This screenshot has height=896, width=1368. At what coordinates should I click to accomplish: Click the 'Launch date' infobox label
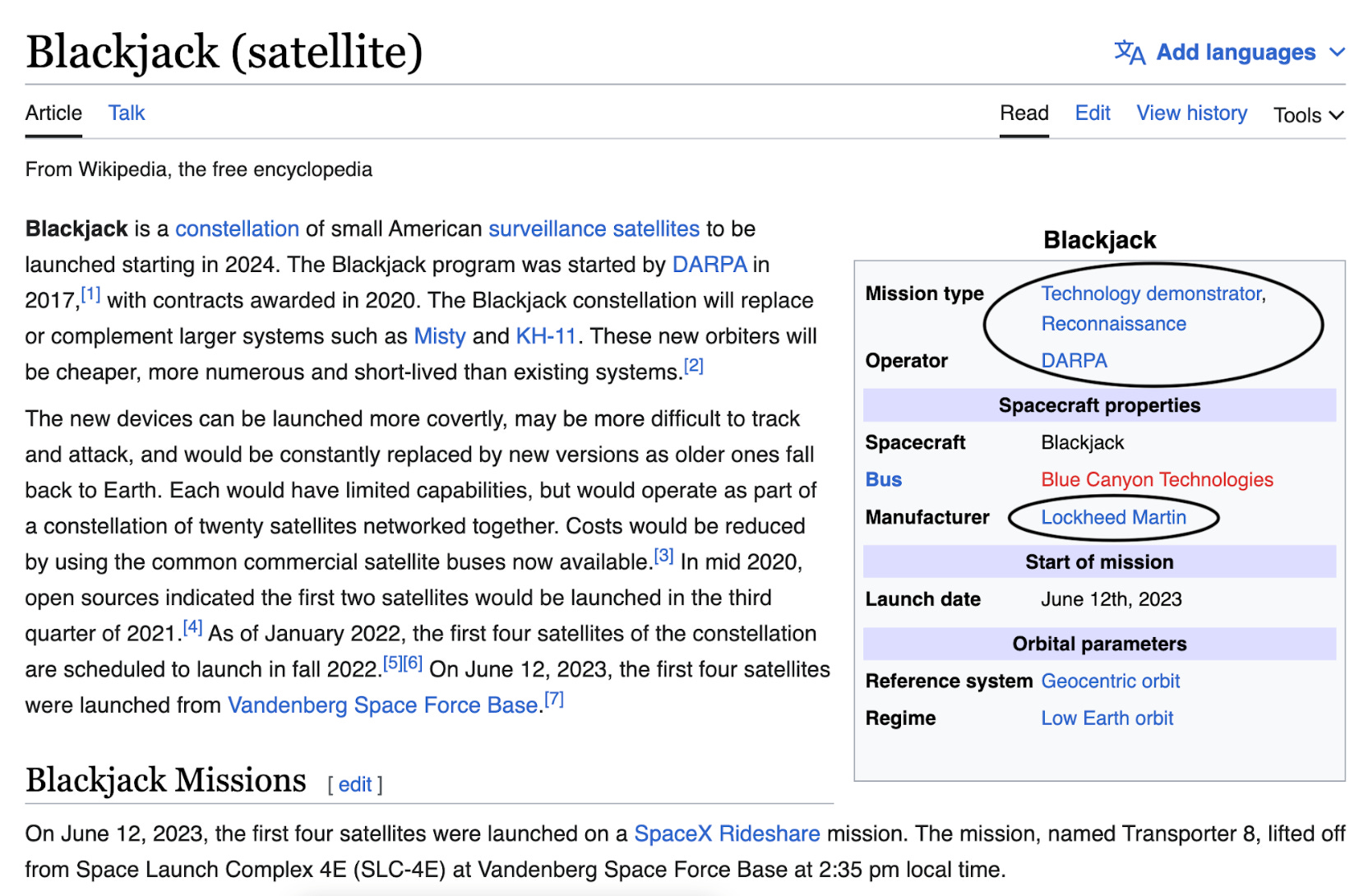pos(922,599)
